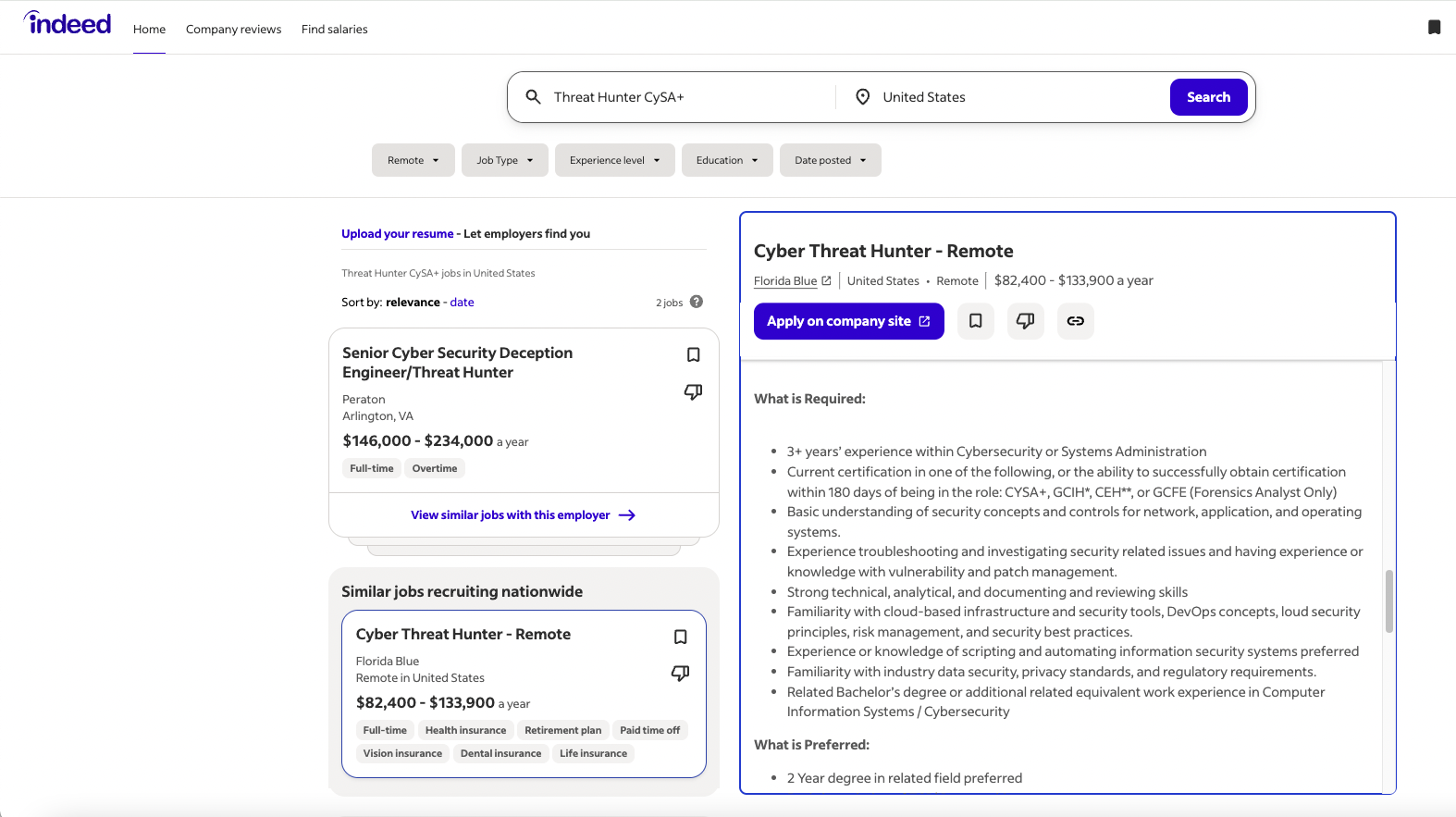Click the jobs count help icon
Viewport: 1456px width, 817px height.
pos(697,302)
